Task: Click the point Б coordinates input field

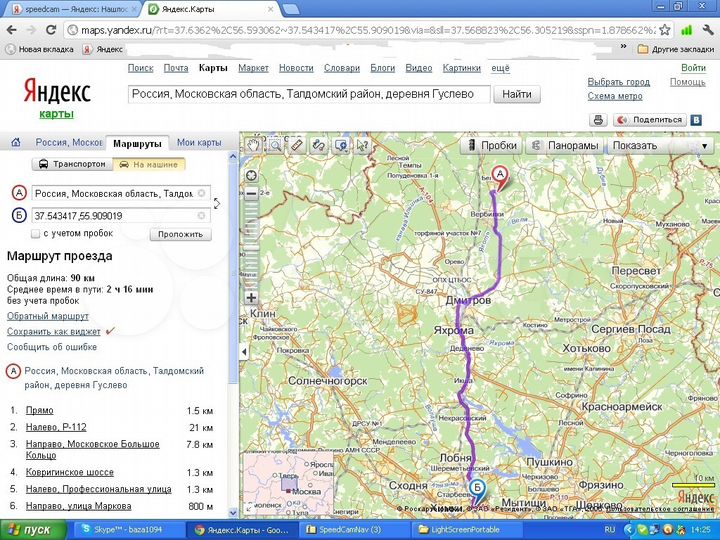Action: [121, 215]
